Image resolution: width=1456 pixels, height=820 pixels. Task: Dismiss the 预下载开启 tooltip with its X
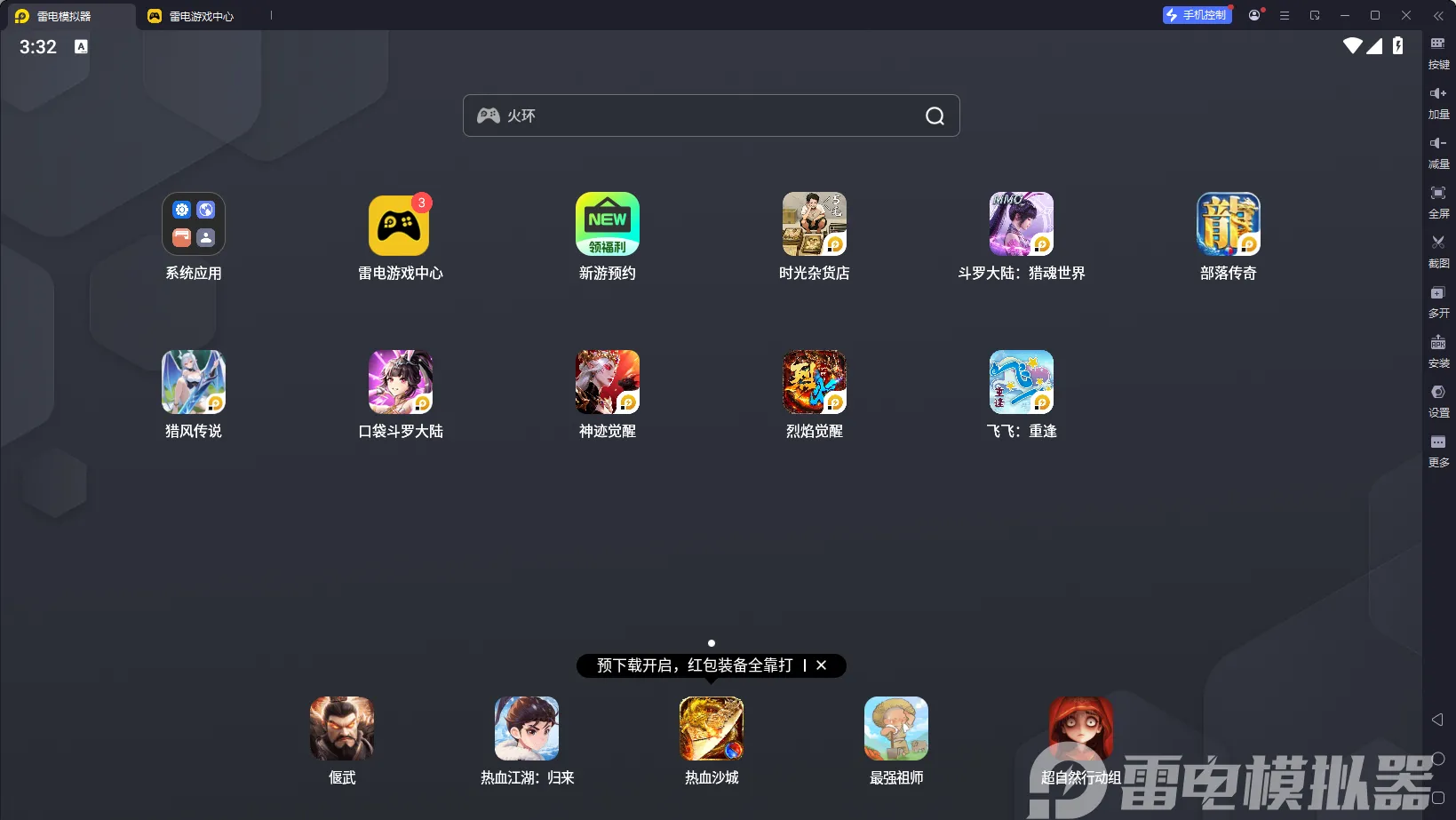coord(822,665)
